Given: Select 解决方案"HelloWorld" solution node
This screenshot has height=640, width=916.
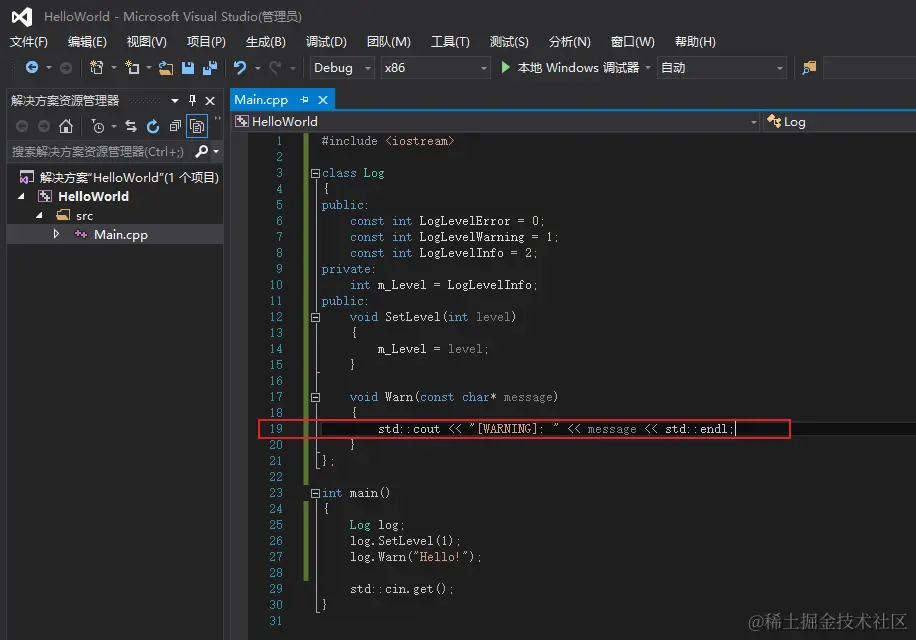Looking at the screenshot, I should tap(120, 177).
